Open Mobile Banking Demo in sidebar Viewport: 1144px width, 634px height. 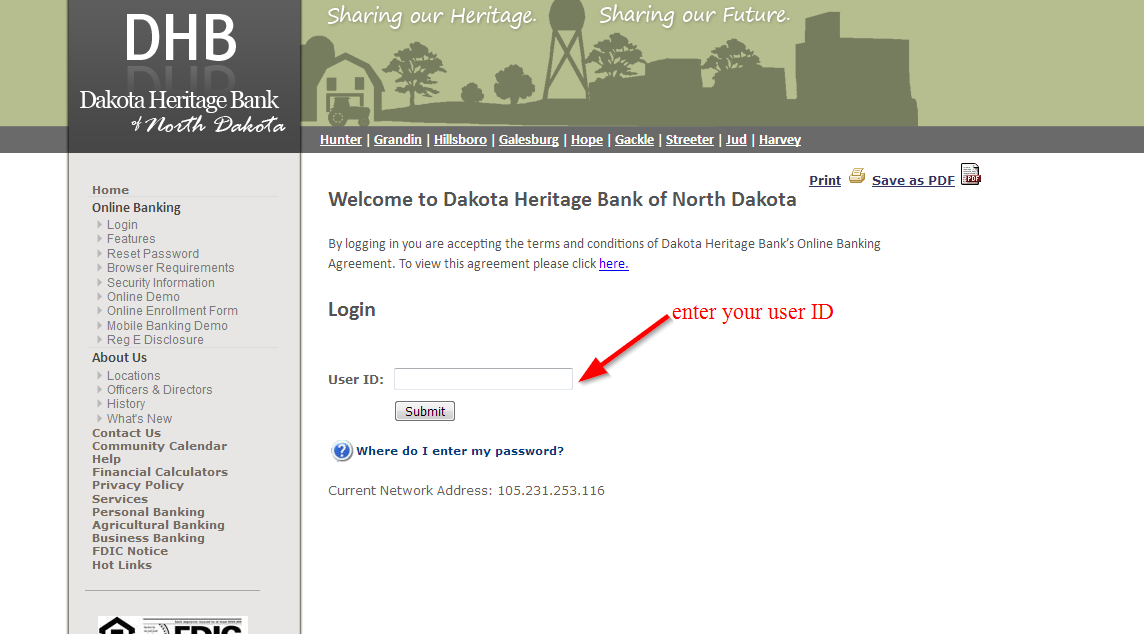coord(167,325)
